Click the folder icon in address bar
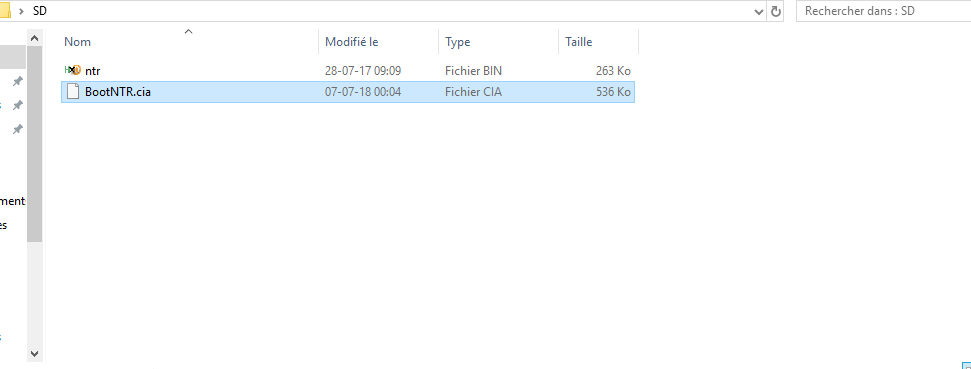Image resolution: width=971 pixels, height=369 pixels. [x=5, y=11]
